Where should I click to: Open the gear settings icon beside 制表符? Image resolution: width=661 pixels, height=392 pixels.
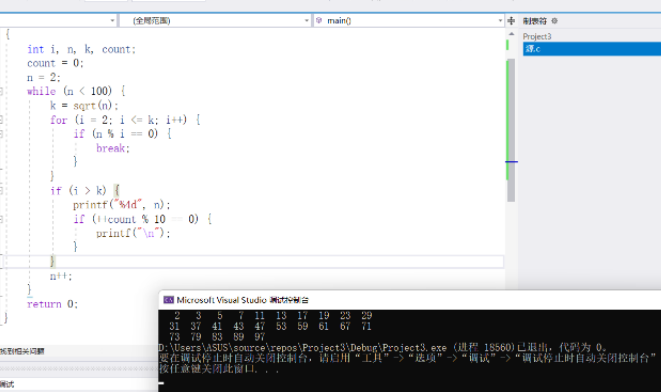[x=555, y=21]
